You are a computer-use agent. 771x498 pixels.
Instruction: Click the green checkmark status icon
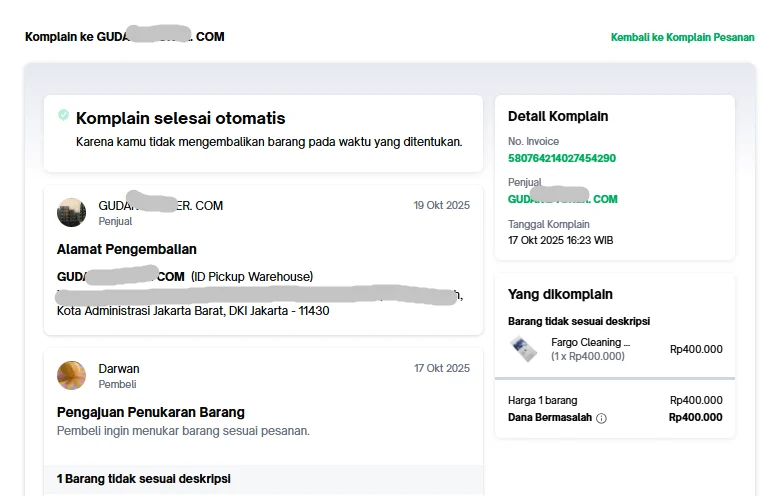tap(64, 116)
